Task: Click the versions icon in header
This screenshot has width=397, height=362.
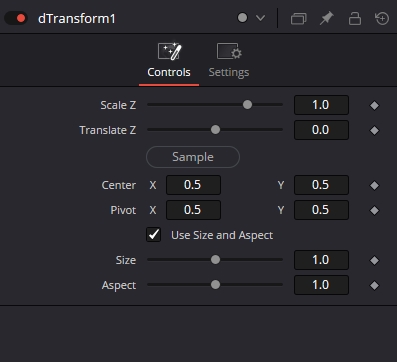Action: pyautogui.click(x=298, y=19)
